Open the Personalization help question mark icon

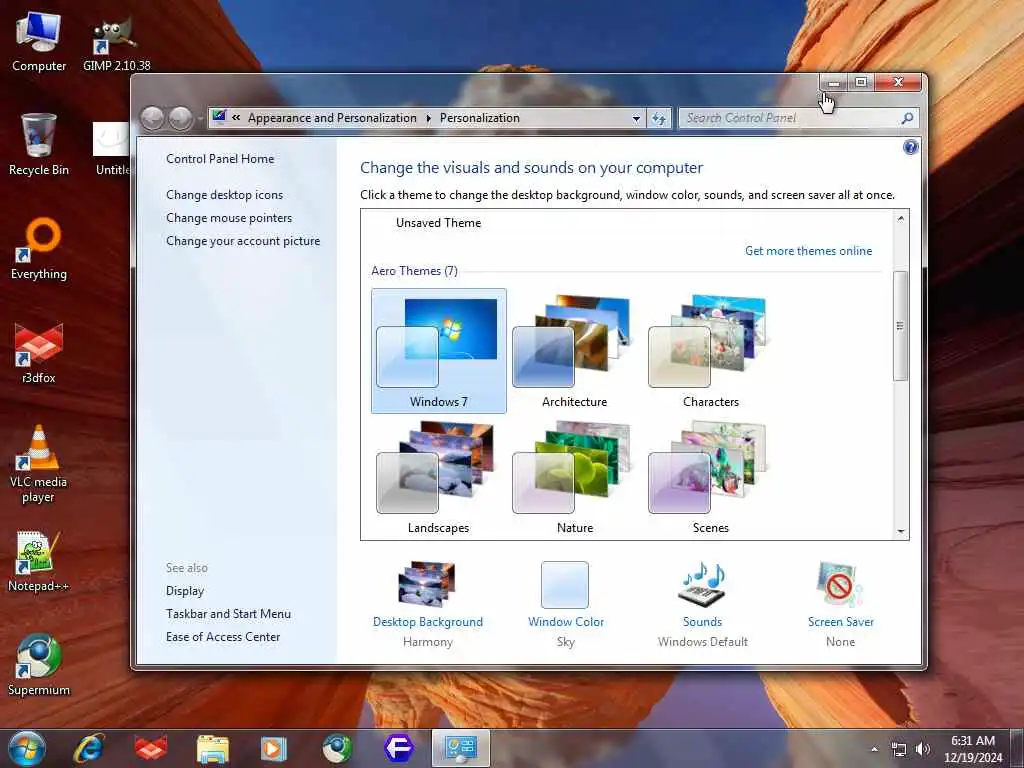click(x=910, y=147)
